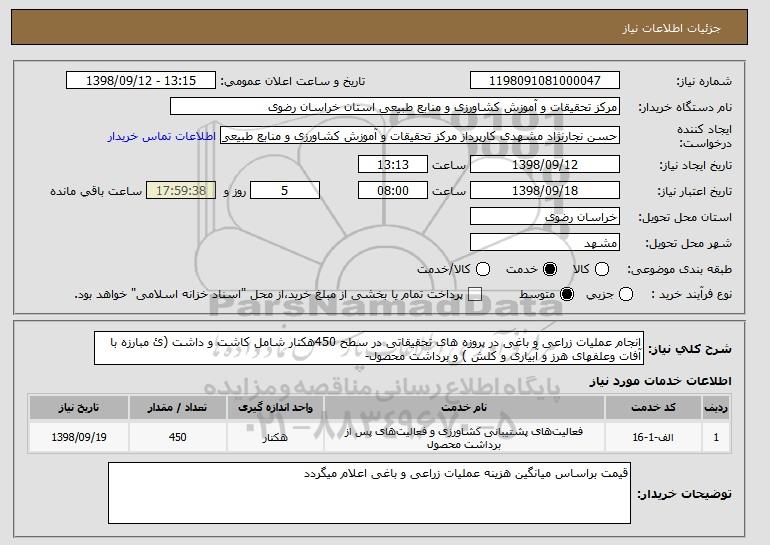Open the اطلاعات تماس خریدار link

tap(162, 136)
